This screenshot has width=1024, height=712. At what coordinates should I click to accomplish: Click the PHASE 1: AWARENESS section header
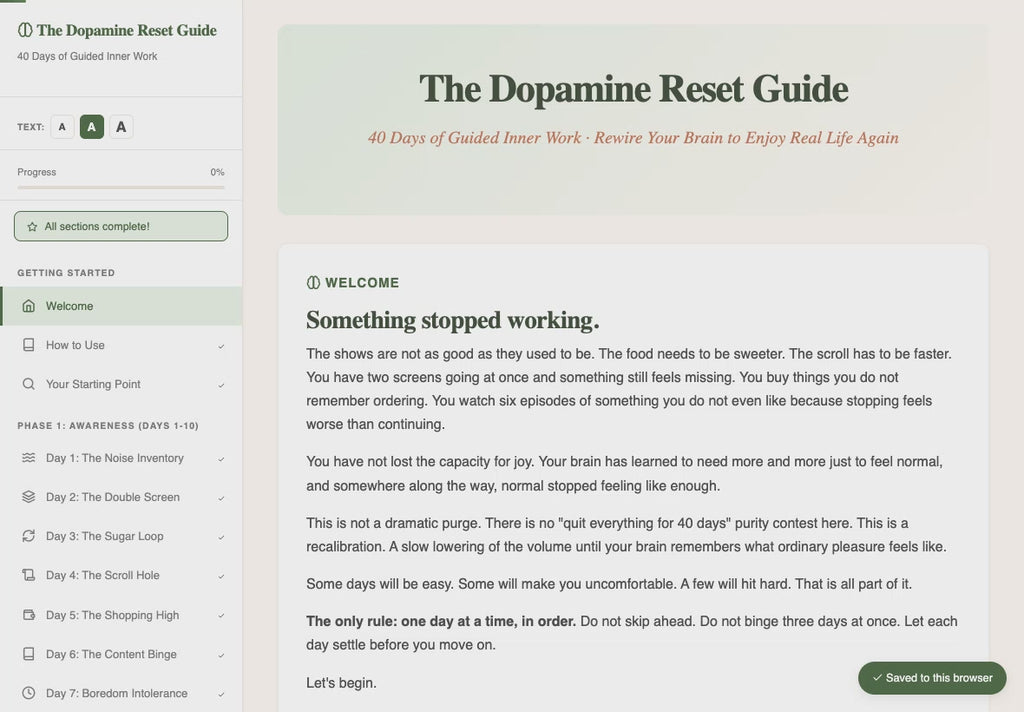[108, 426]
